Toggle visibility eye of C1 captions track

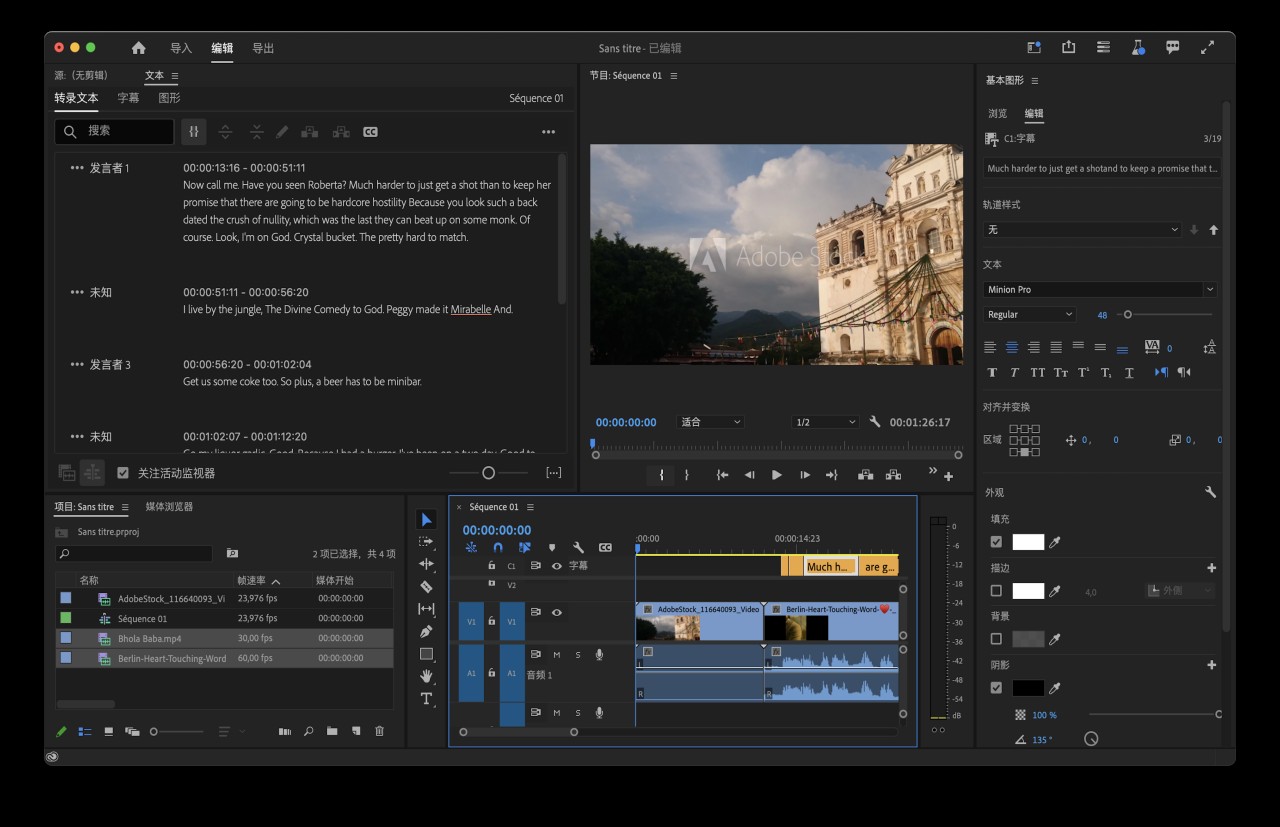click(557, 566)
